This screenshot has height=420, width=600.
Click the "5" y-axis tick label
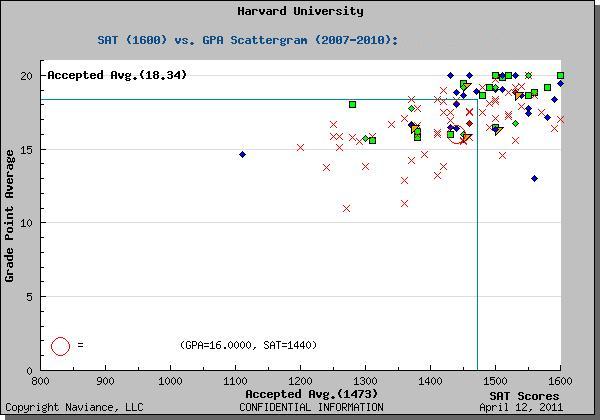(29, 297)
